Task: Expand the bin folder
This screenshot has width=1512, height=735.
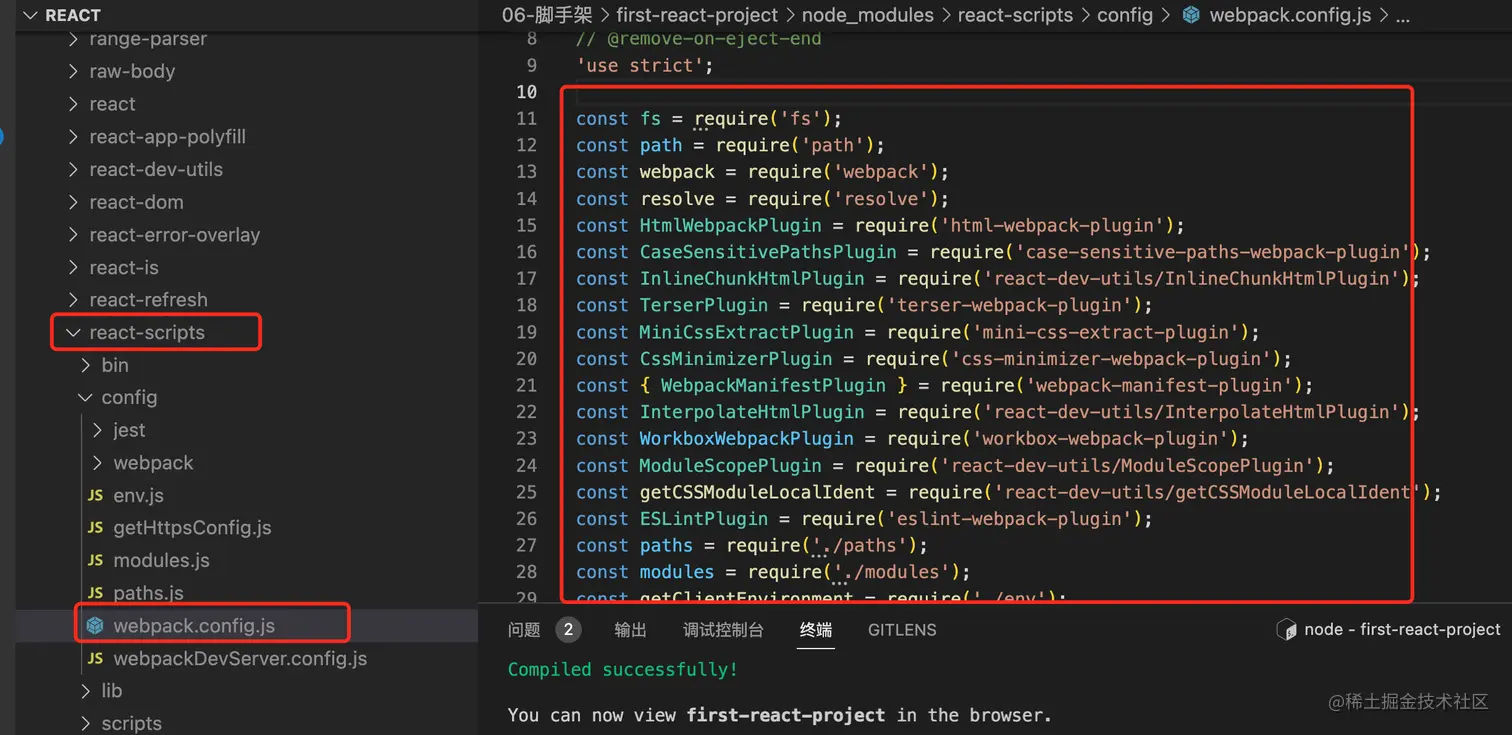Action: [x=85, y=365]
